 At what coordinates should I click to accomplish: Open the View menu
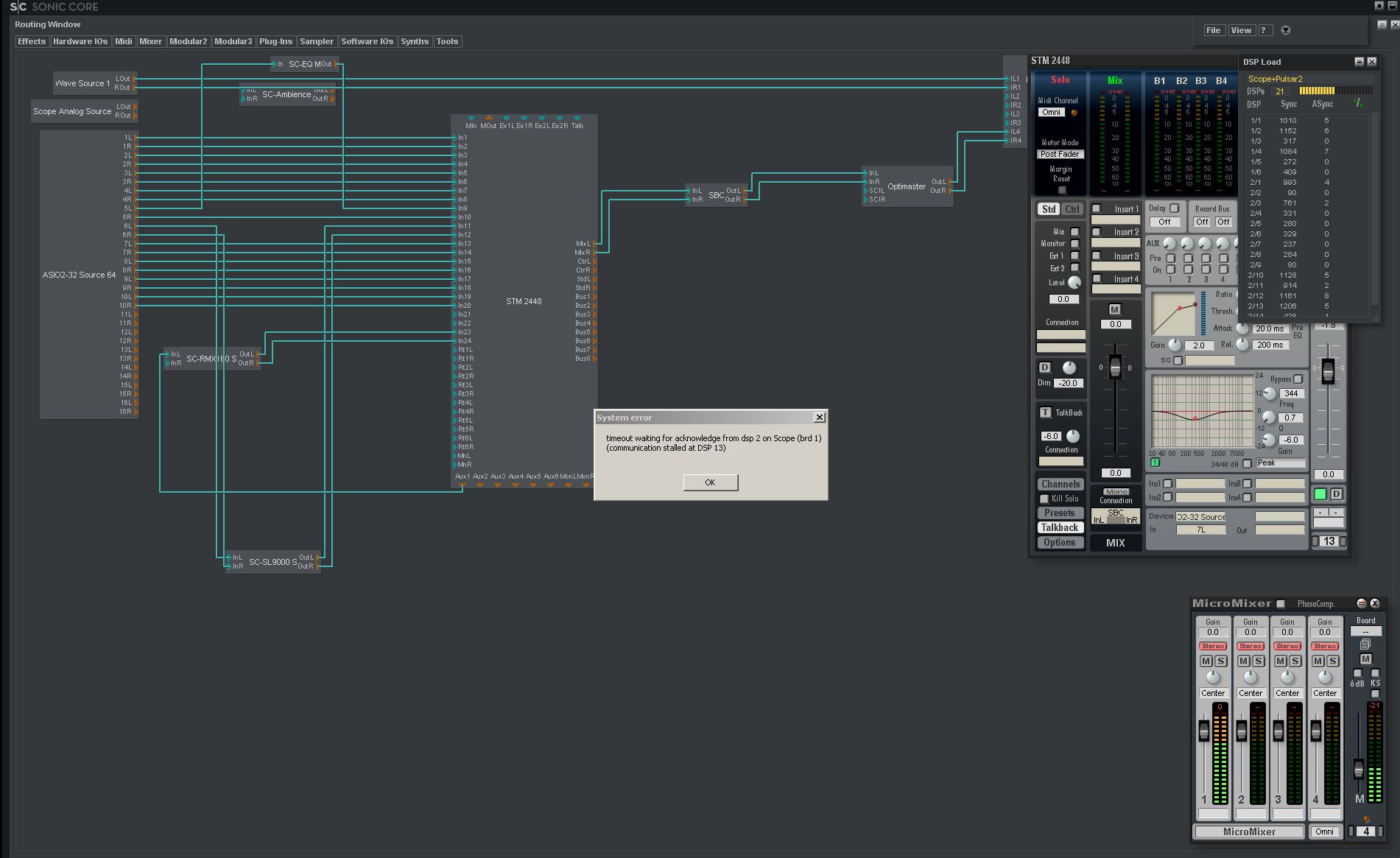(x=1241, y=30)
